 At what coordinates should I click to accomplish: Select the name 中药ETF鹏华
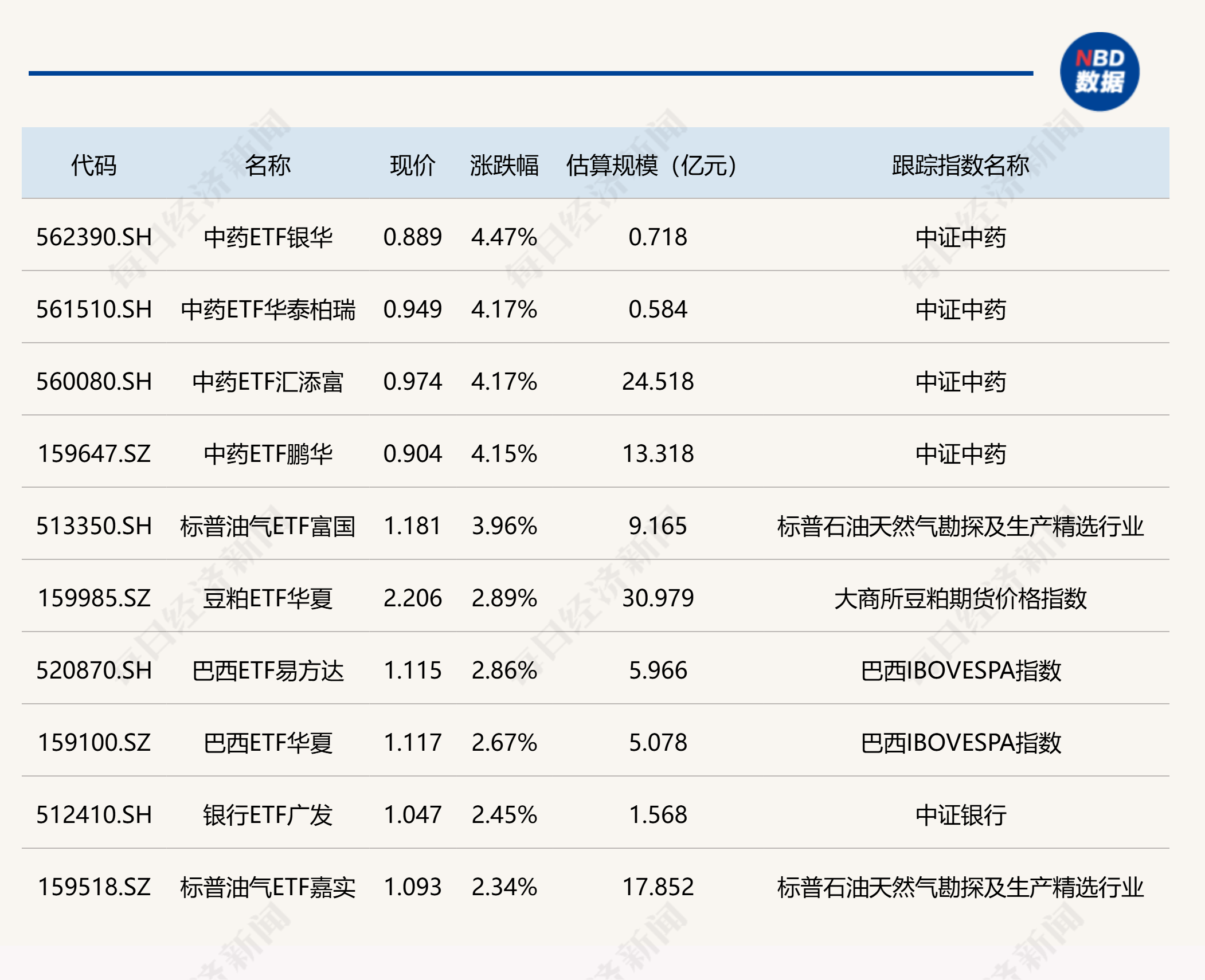tap(268, 454)
